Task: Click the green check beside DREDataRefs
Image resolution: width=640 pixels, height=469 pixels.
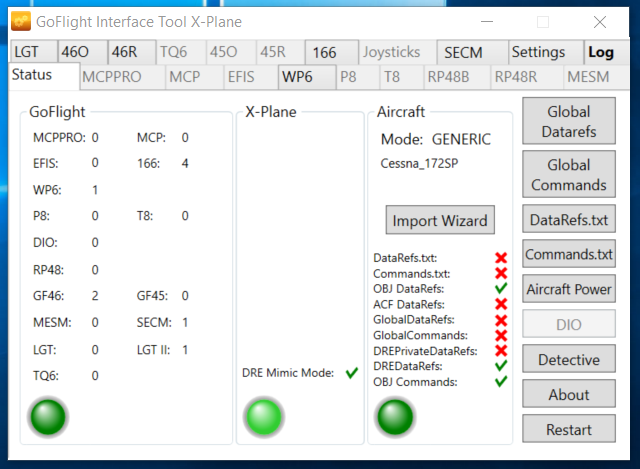Action: [501, 366]
